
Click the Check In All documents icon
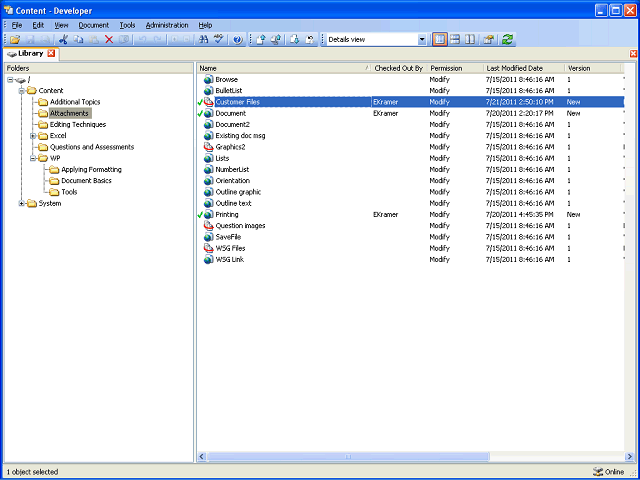coord(276,40)
